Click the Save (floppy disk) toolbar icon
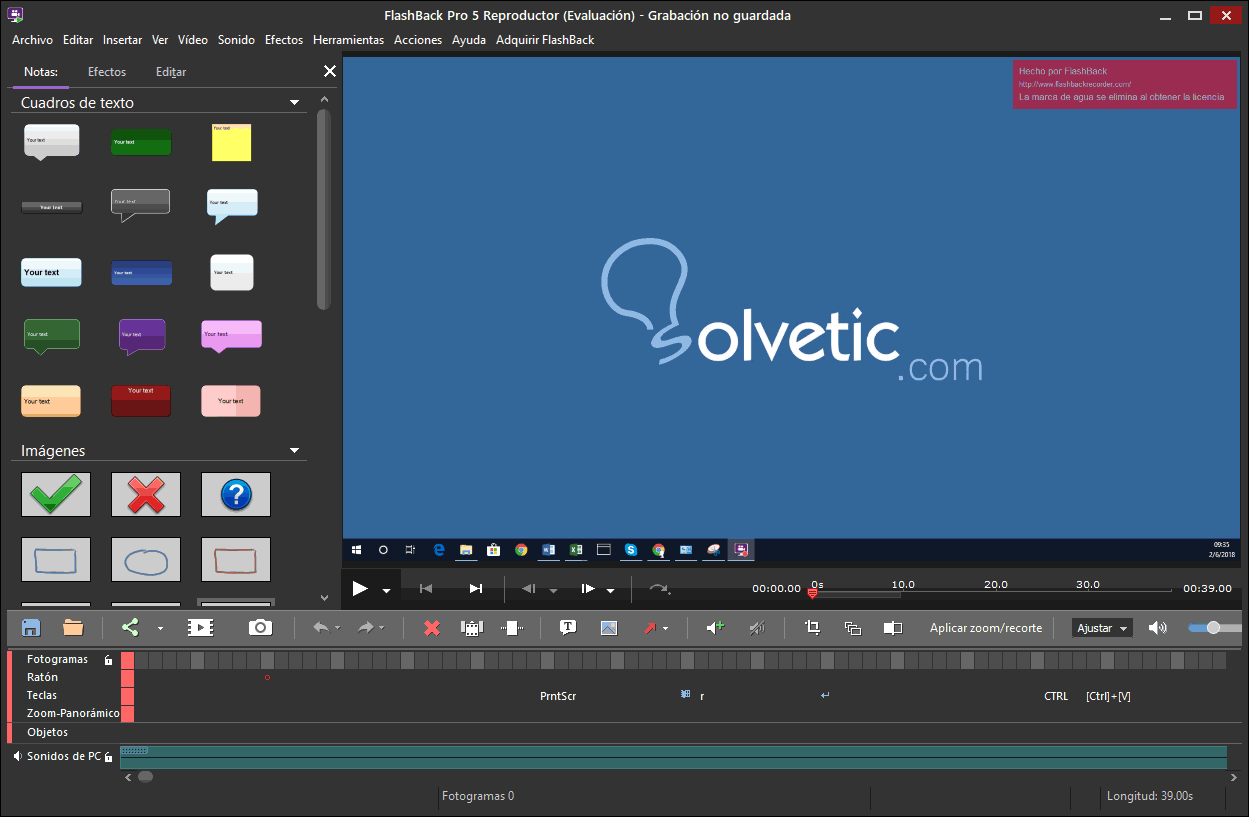 31,628
